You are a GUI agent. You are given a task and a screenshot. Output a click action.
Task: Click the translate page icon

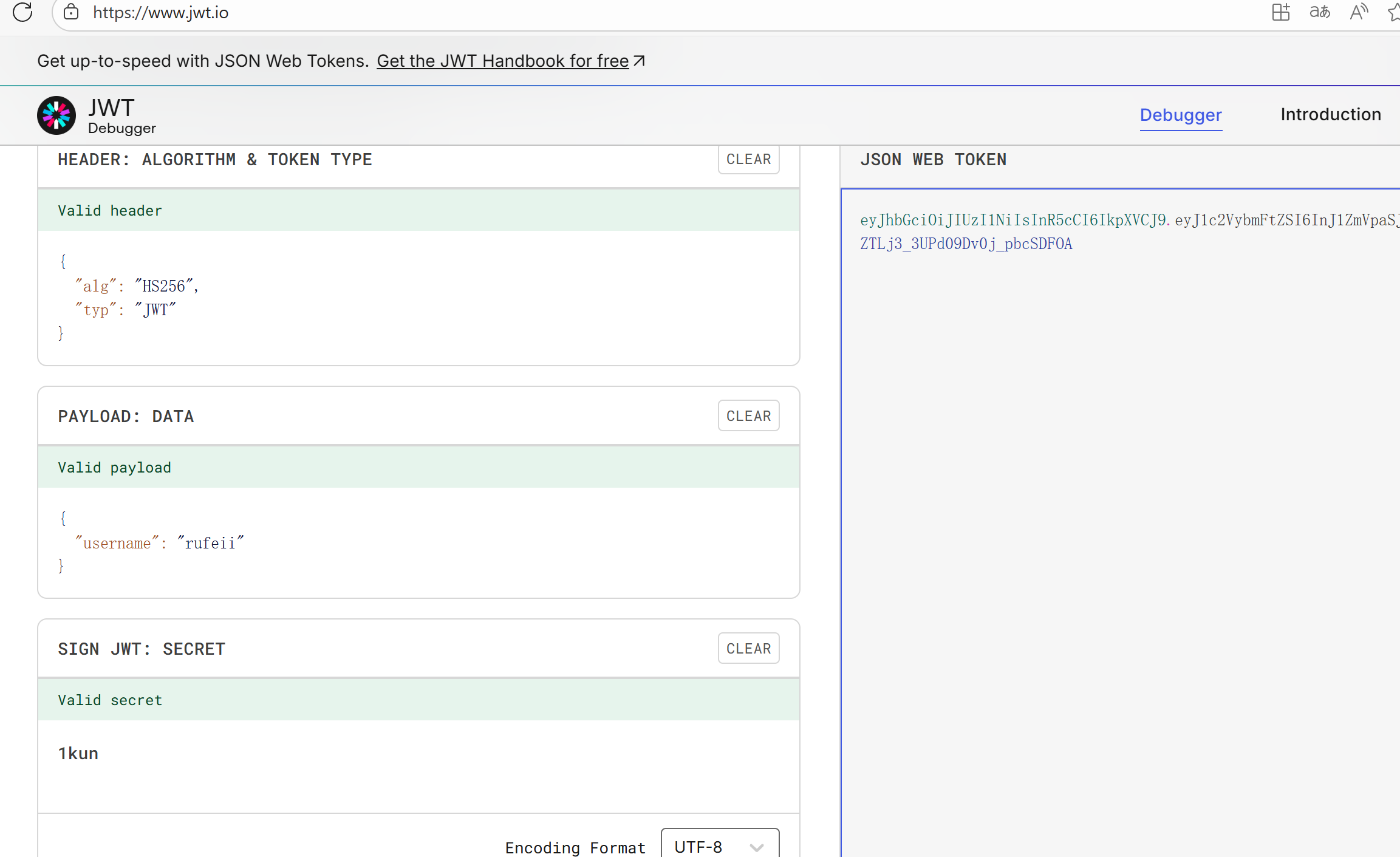pyautogui.click(x=1319, y=12)
